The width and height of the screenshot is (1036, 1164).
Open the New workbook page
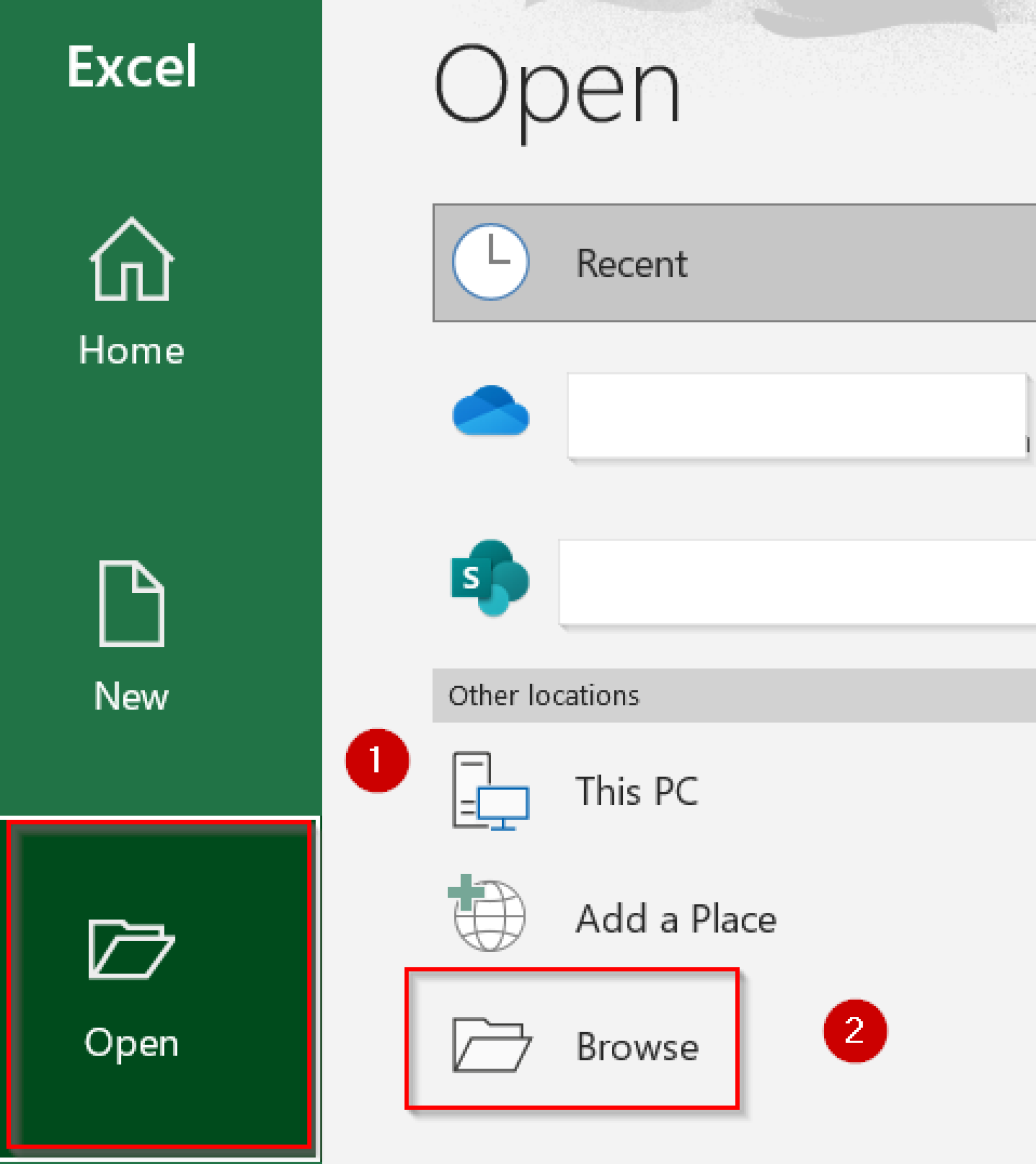pos(131,696)
